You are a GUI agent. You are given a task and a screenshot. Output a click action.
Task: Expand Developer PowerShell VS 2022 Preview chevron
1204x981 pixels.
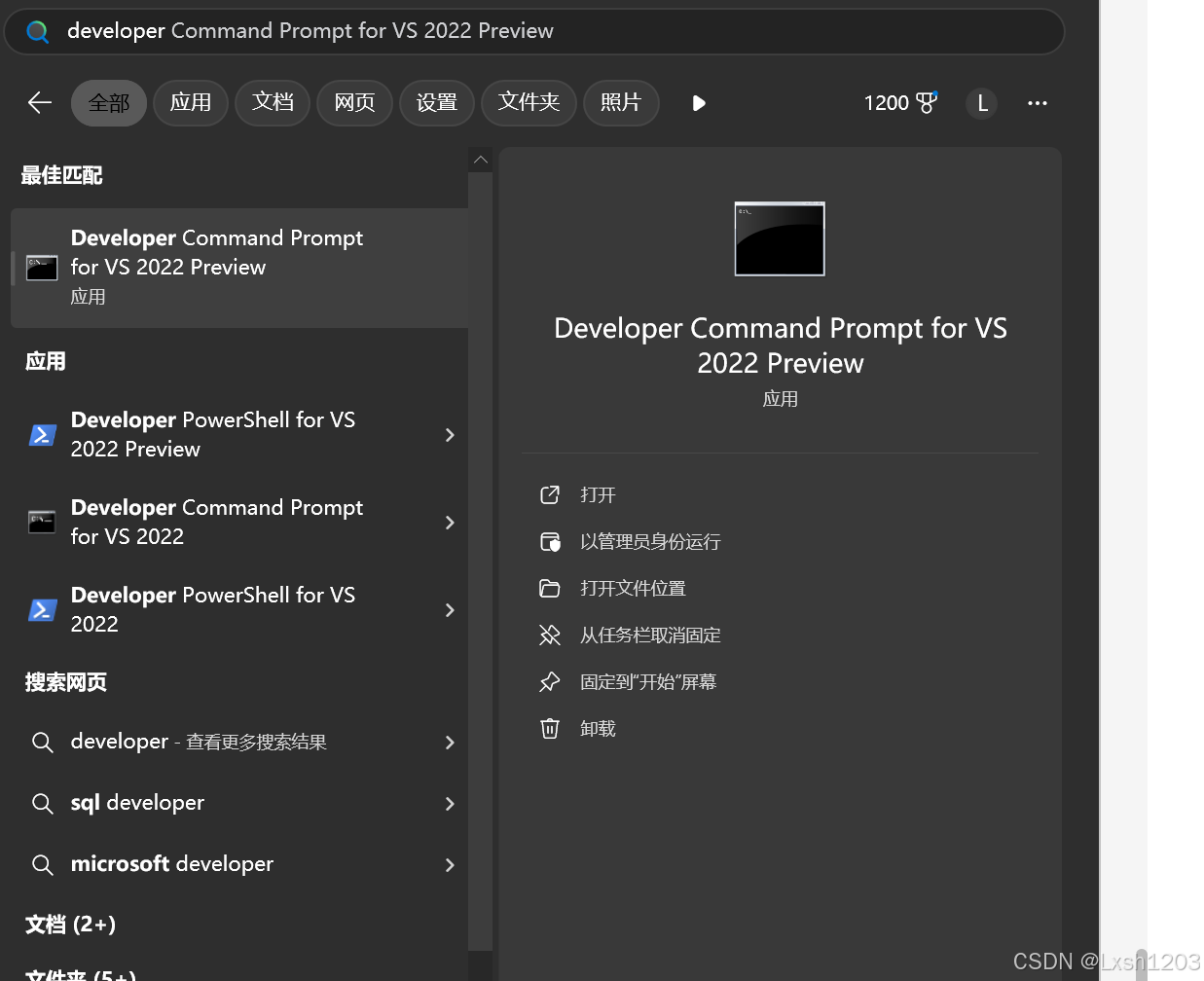[x=450, y=435]
